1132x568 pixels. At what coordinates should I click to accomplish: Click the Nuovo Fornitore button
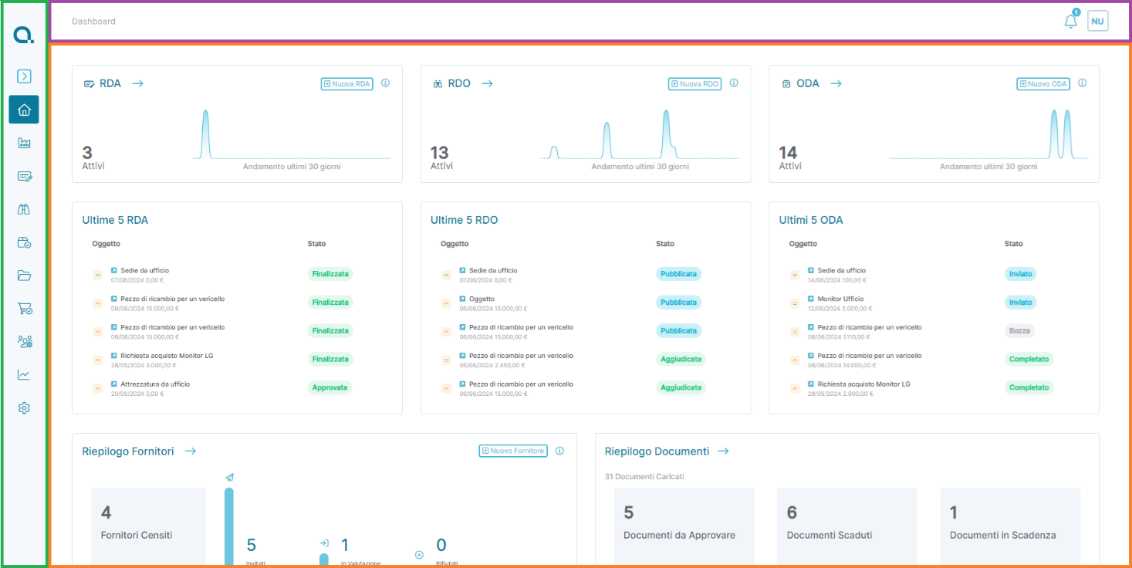pyautogui.click(x=513, y=451)
